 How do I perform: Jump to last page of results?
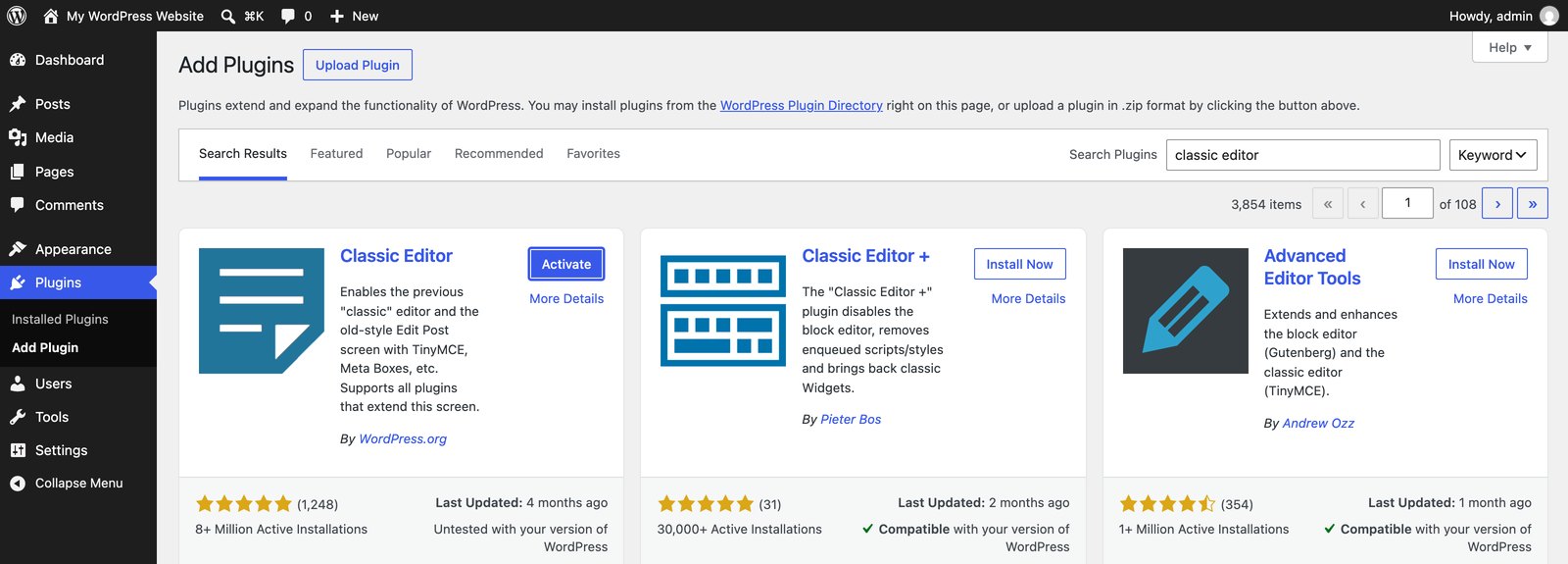(x=1533, y=203)
